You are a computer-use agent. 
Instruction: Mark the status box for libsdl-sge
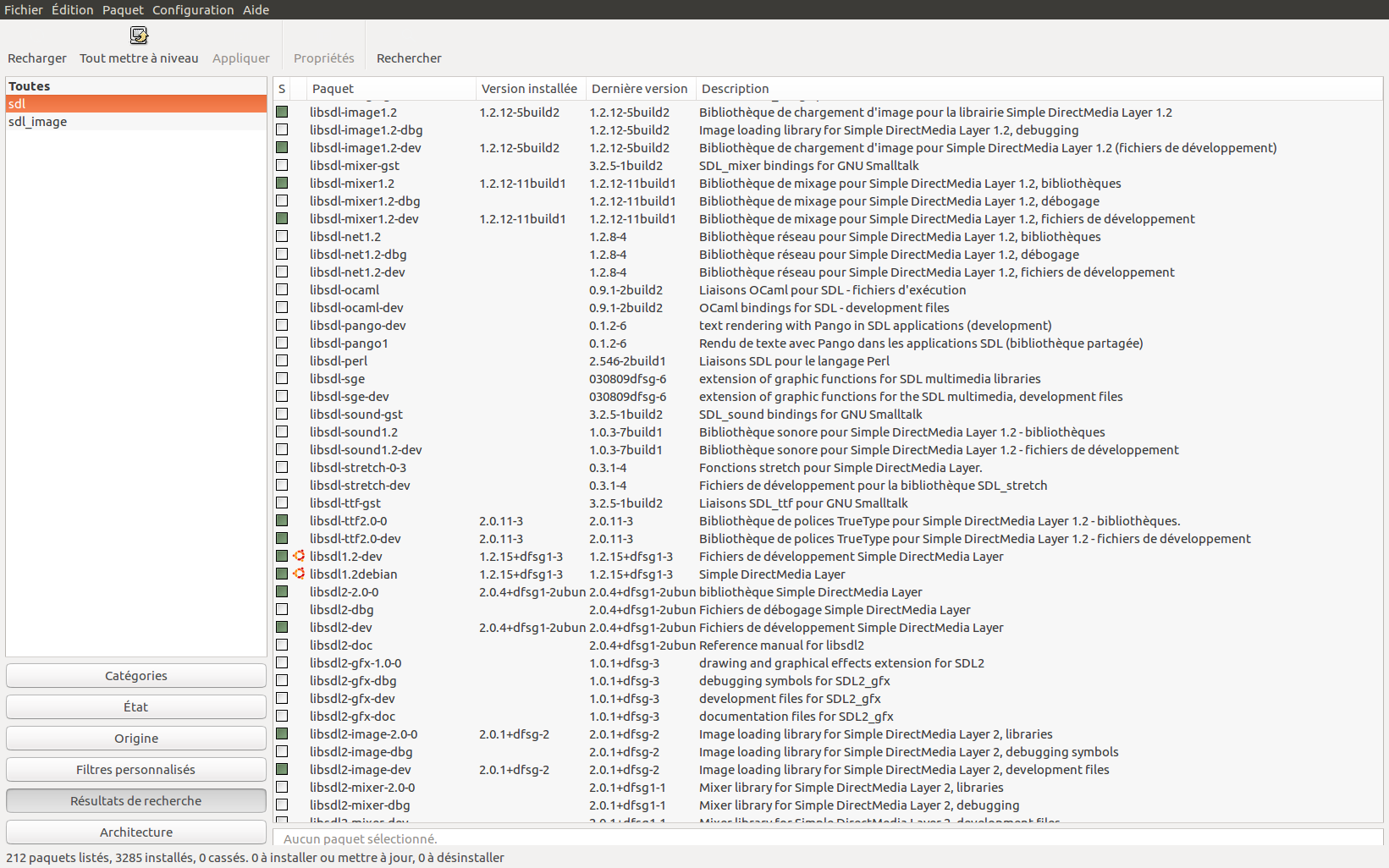pos(282,378)
